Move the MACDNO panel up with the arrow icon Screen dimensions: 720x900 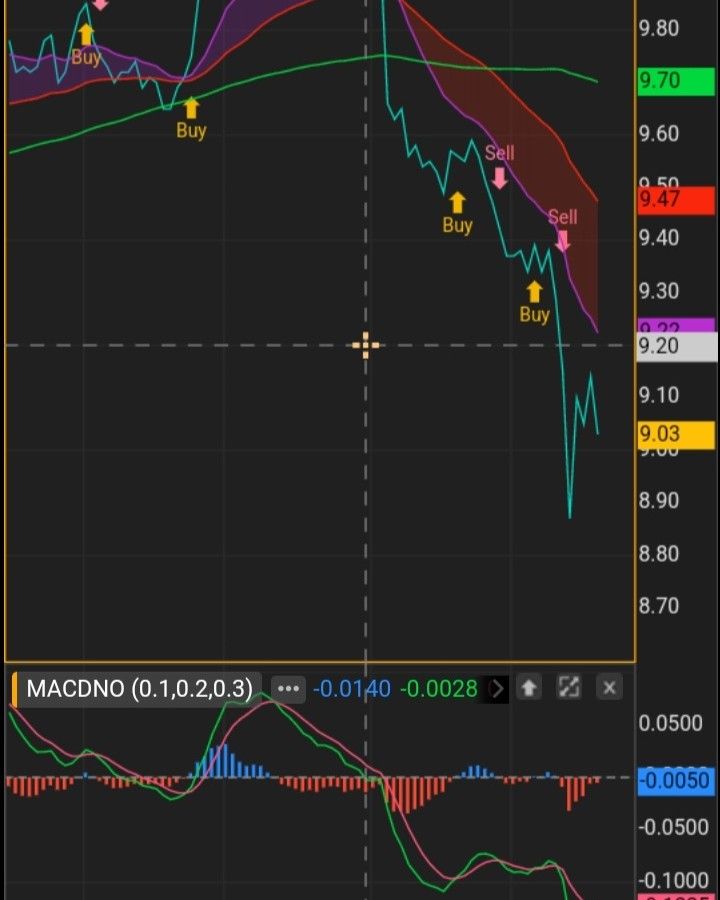(529, 688)
